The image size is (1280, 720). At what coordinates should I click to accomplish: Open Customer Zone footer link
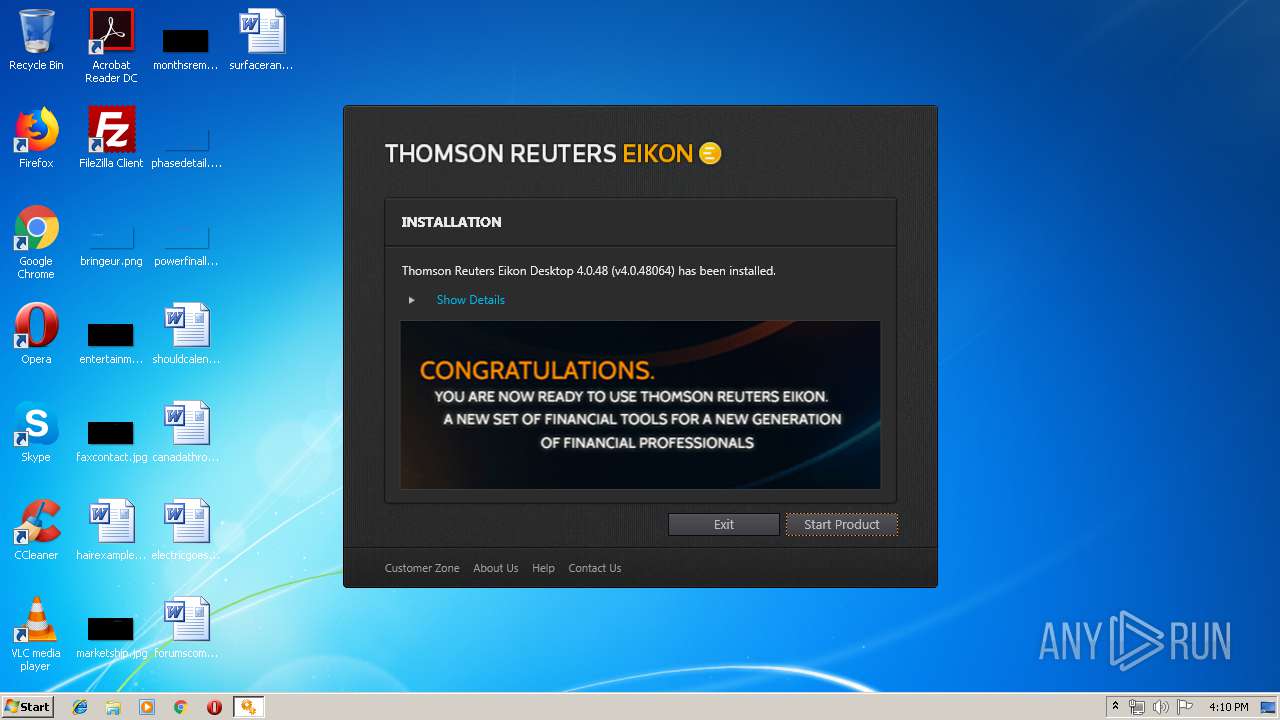[x=422, y=568]
